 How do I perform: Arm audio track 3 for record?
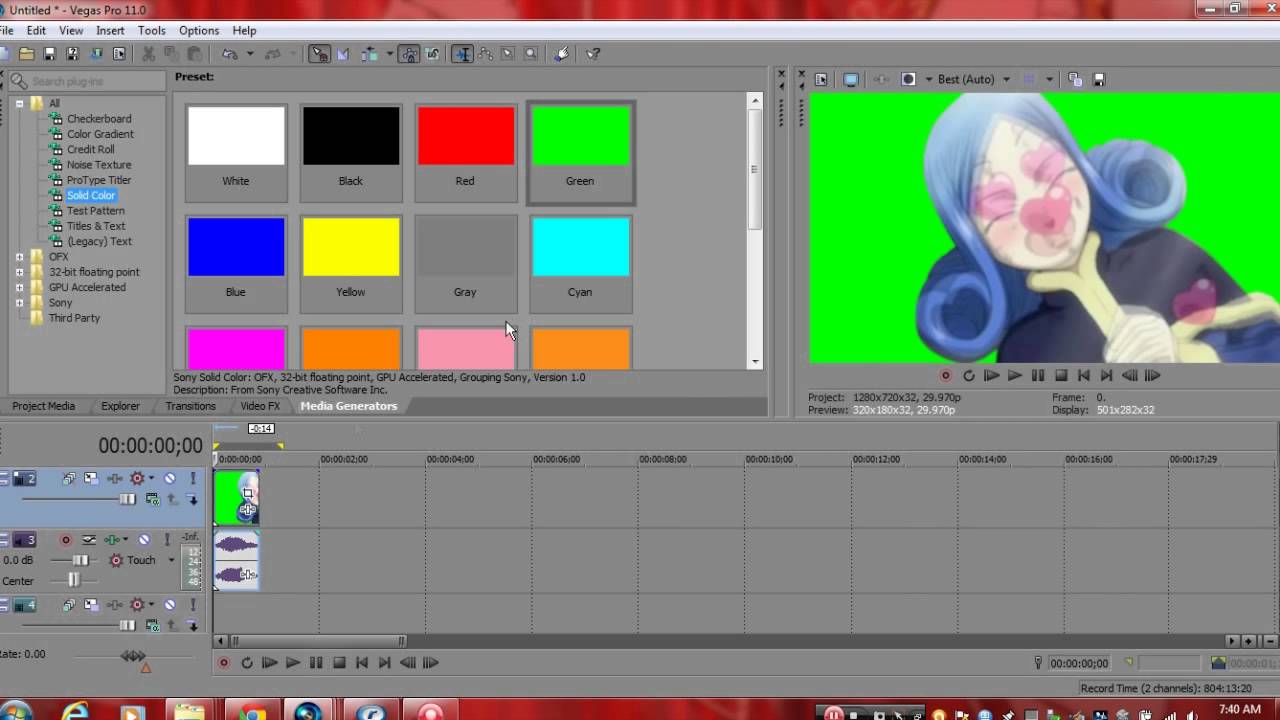tap(66, 540)
